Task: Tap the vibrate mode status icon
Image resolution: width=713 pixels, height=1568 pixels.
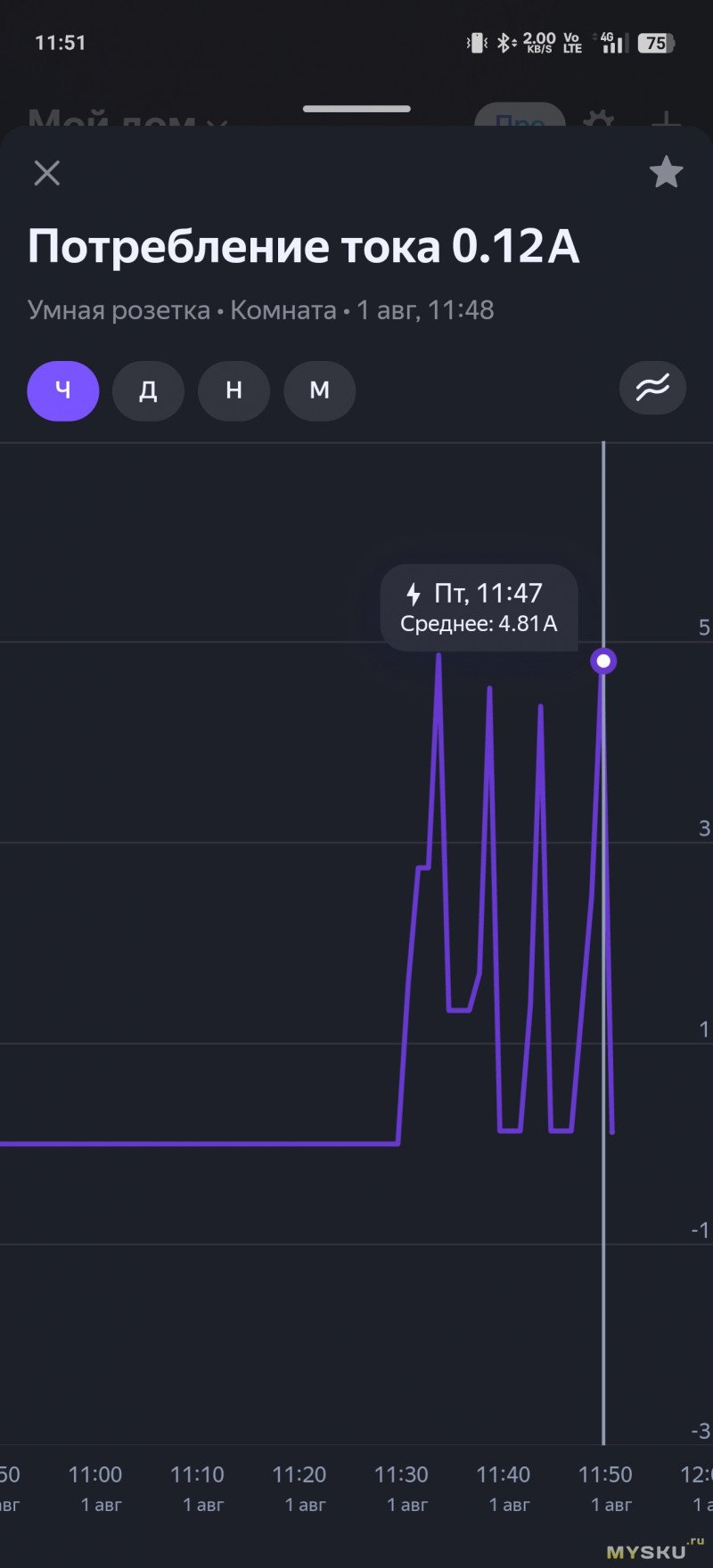Action: 477,43
